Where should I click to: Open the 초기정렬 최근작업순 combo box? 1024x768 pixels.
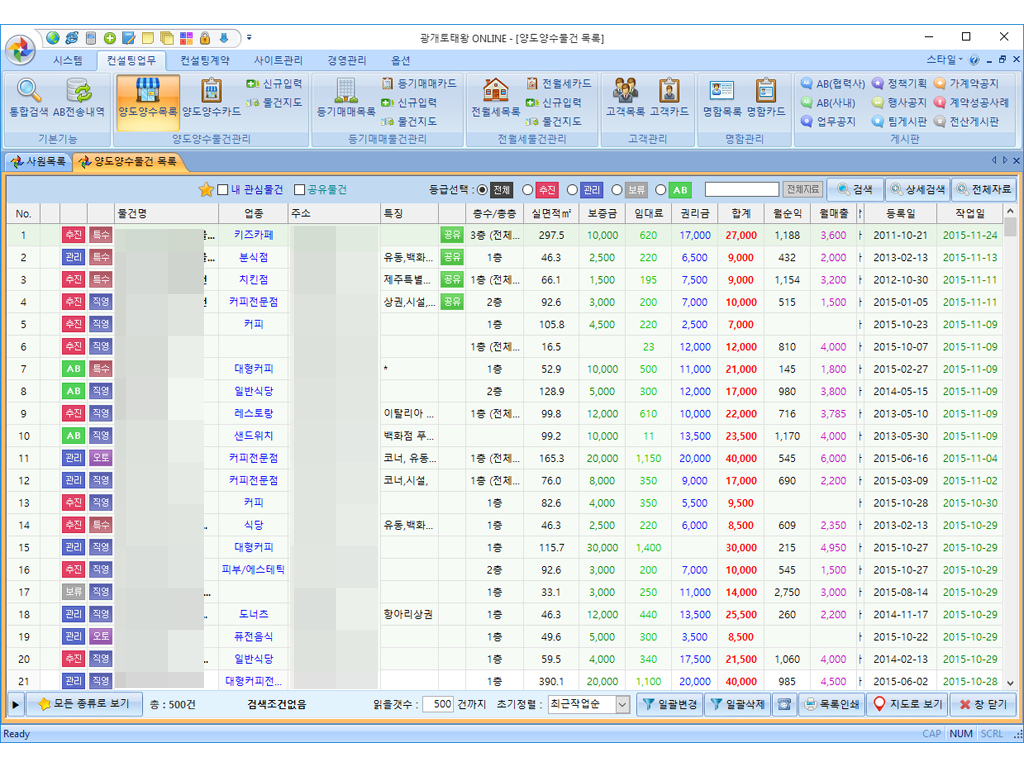point(588,704)
